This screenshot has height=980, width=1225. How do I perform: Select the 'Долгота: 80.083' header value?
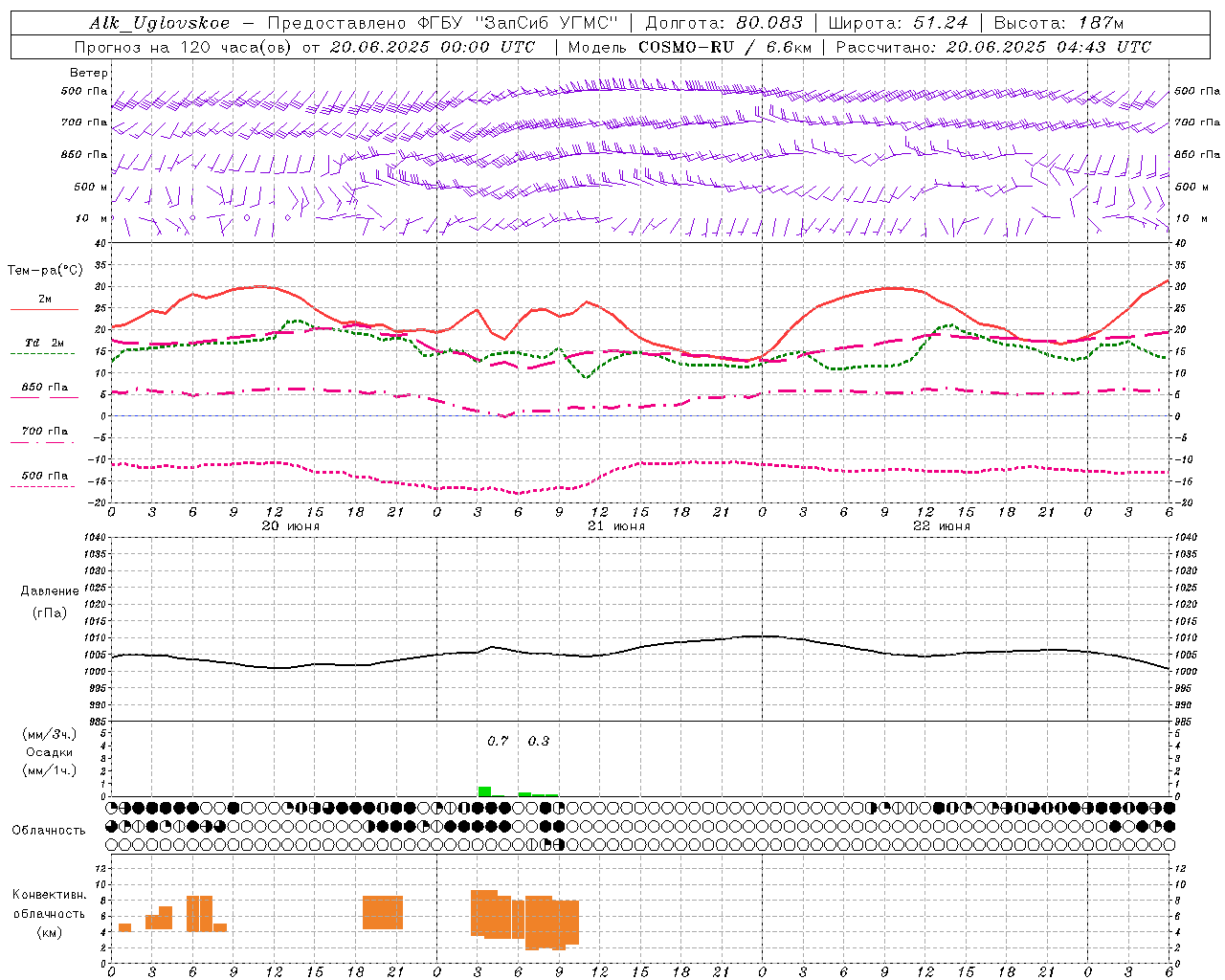tap(724, 23)
